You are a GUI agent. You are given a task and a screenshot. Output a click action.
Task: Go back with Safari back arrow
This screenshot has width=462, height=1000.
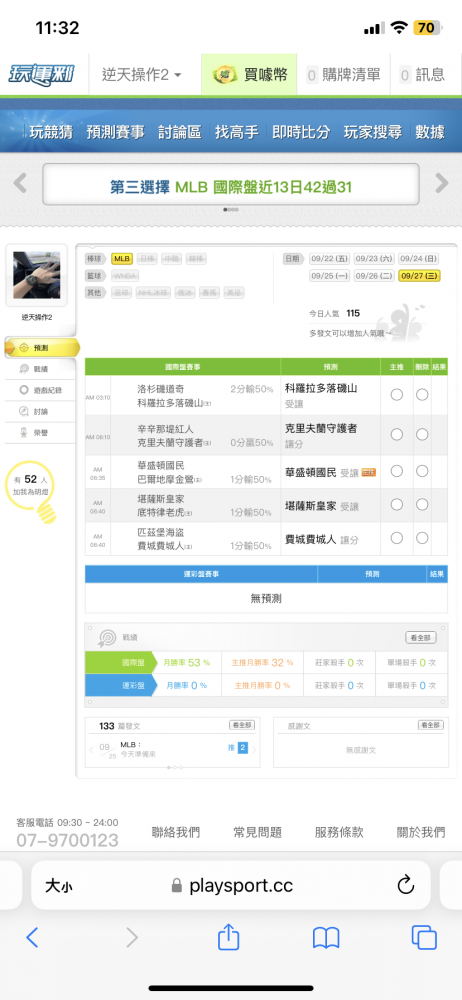[32, 937]
